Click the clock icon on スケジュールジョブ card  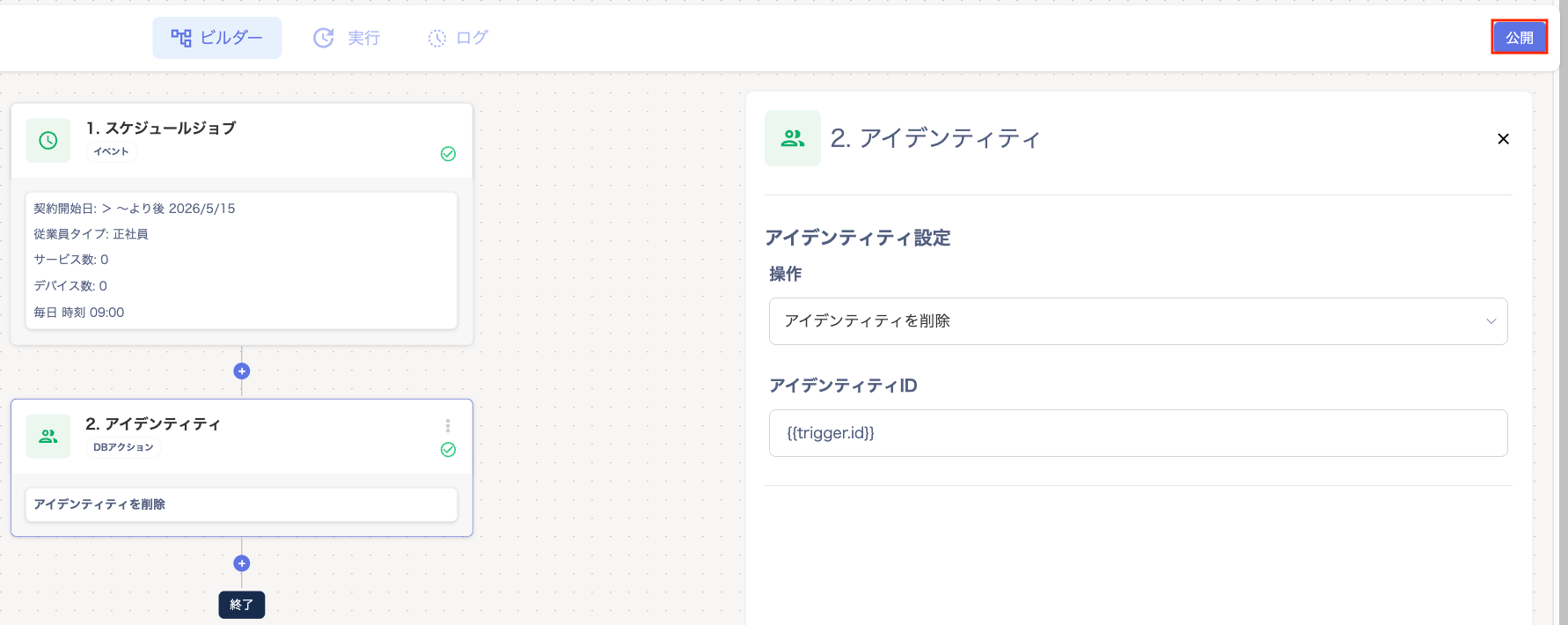tap(48, 141)
